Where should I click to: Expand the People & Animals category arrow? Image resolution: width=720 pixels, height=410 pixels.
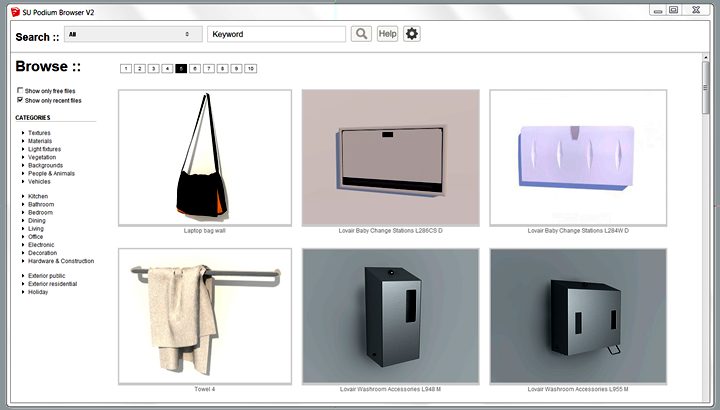(23, 174)
